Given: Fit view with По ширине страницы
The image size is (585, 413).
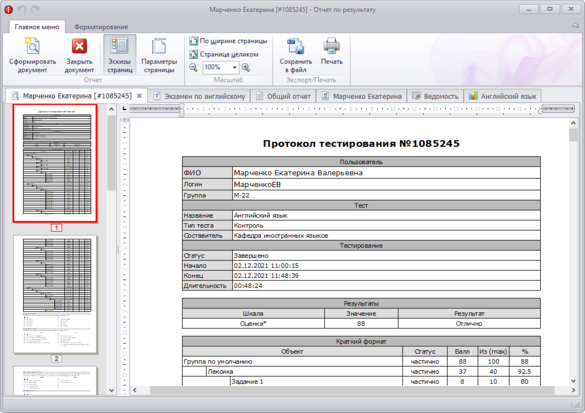Looking at the screenshot, I should [228, 41].
